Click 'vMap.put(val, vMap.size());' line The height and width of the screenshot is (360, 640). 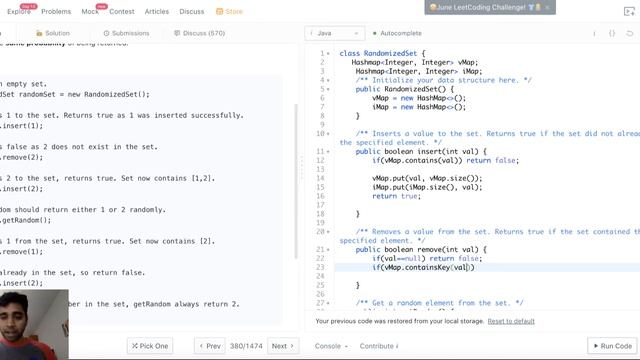point(427,178)
